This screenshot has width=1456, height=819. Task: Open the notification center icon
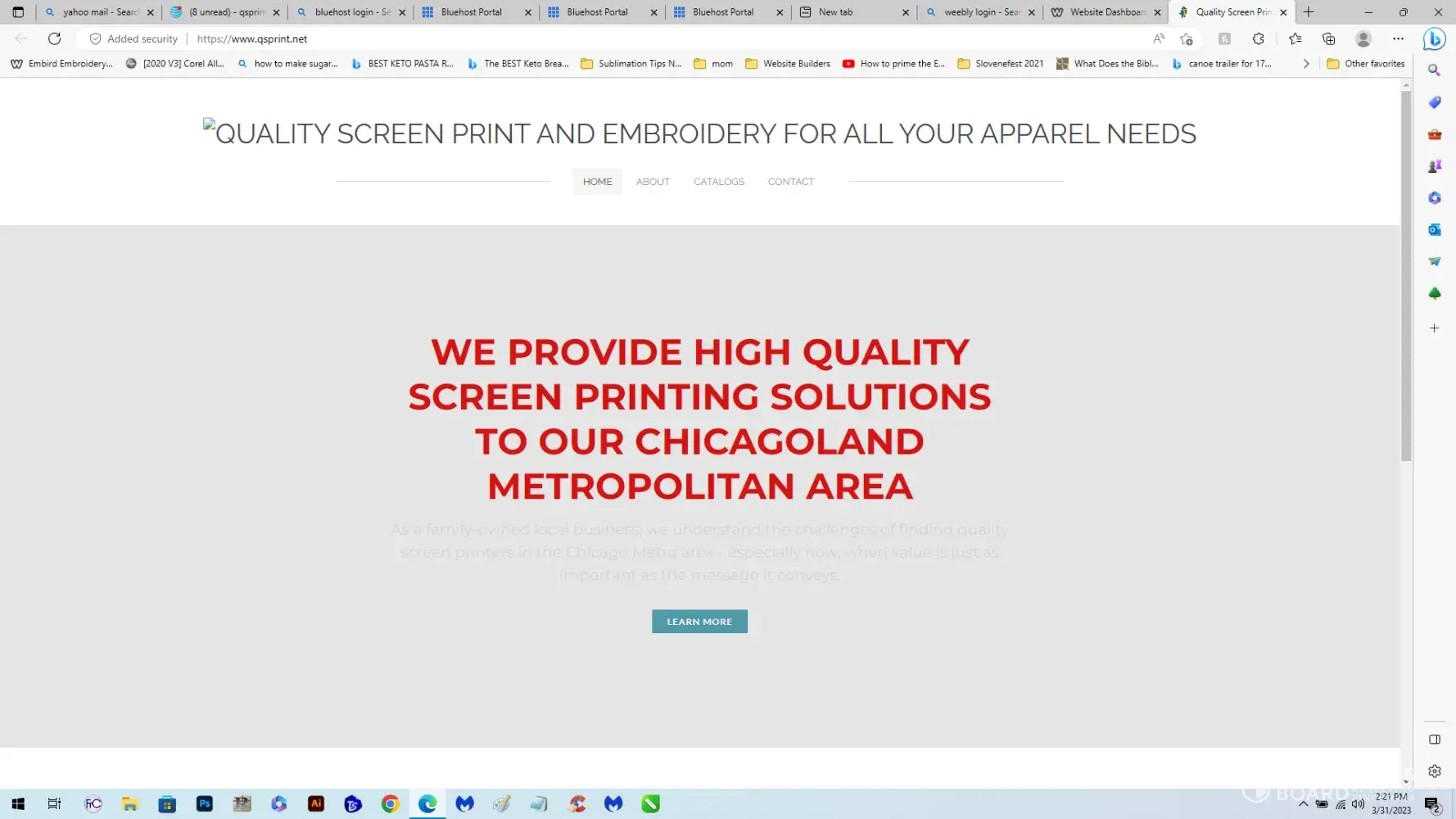[x=1431, y=804]
